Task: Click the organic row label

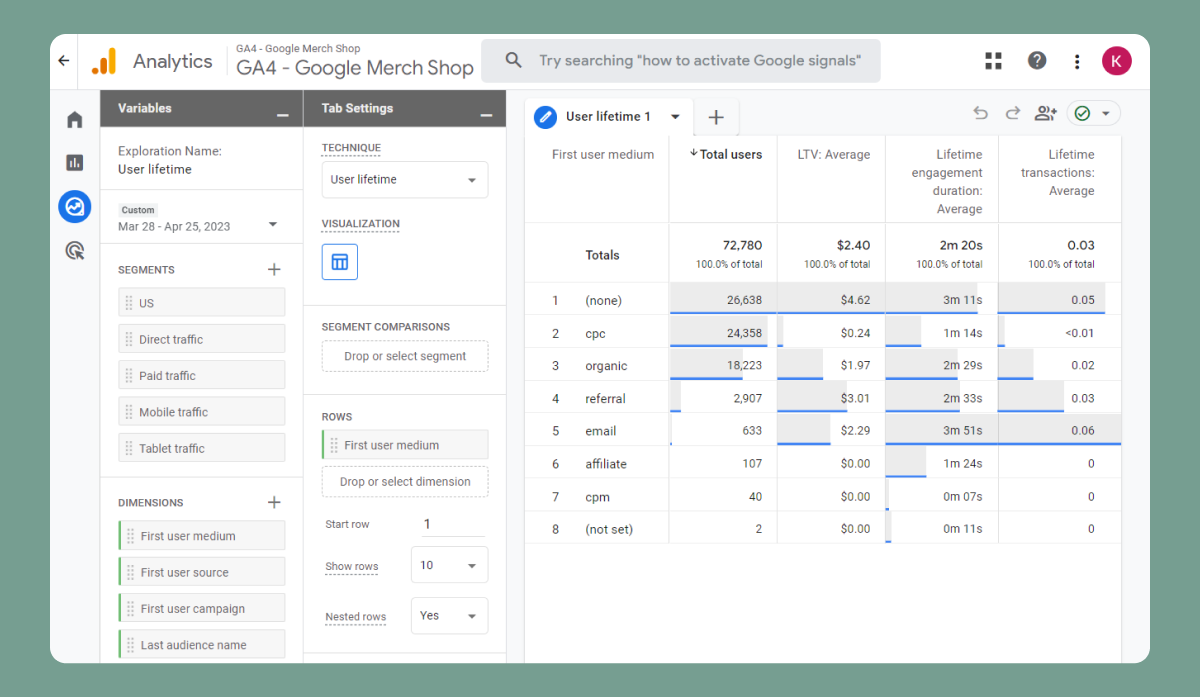Action: [606, 366]
